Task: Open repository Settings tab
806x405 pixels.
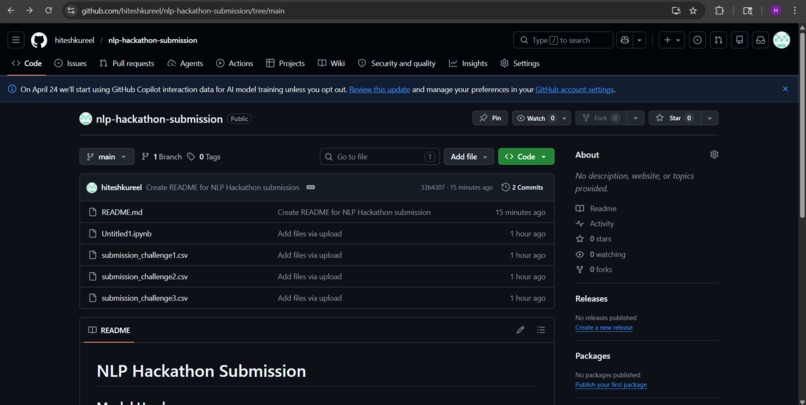Action: (520, 63)
